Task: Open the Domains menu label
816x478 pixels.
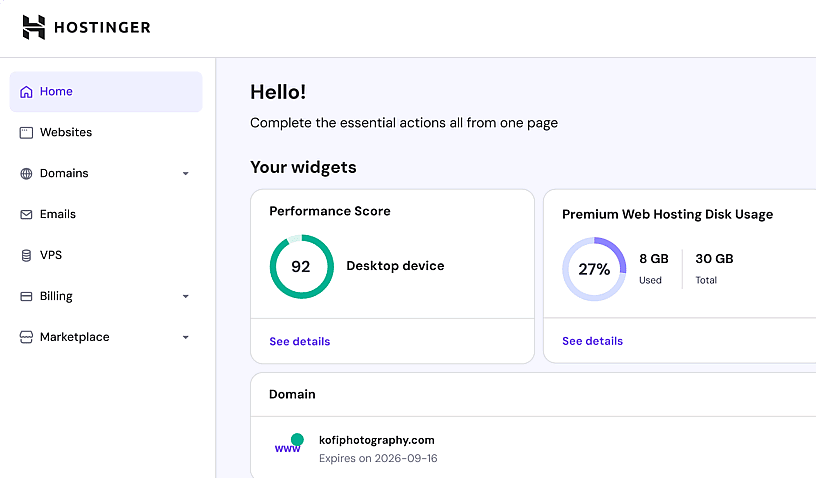Action: pos(64,173)
